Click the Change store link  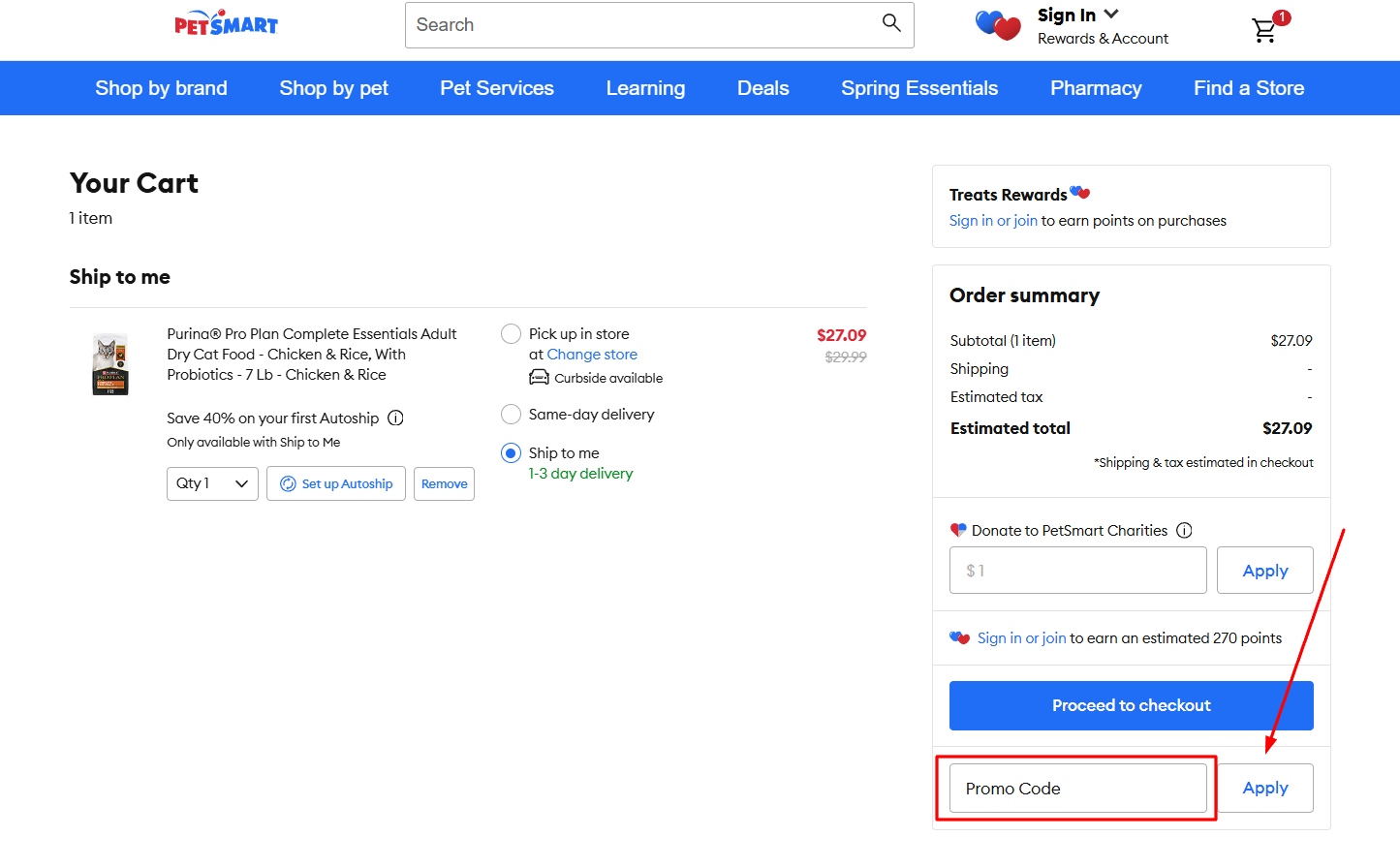click(x=592, y=354)
